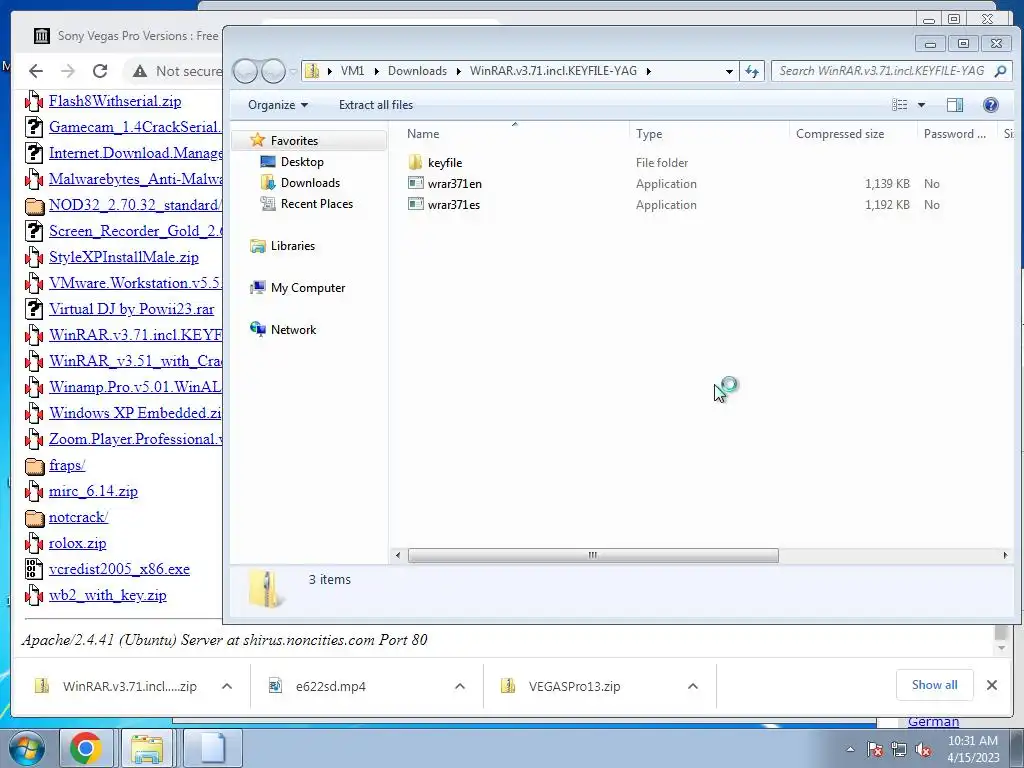The width and height of the screenshot is (1024, 768).
Task: Click Chrome forward arrow
Action: (x=67, y=71)
